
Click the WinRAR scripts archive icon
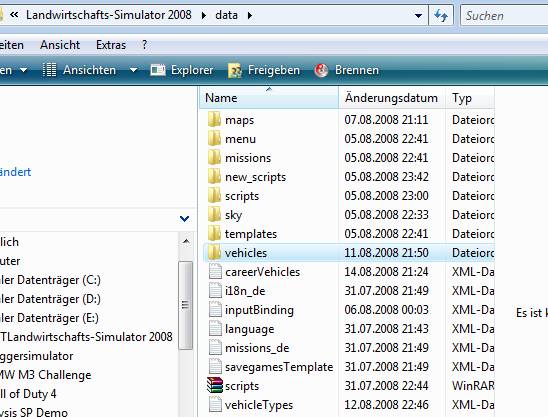pyautogui.click(x=215, y=385)
